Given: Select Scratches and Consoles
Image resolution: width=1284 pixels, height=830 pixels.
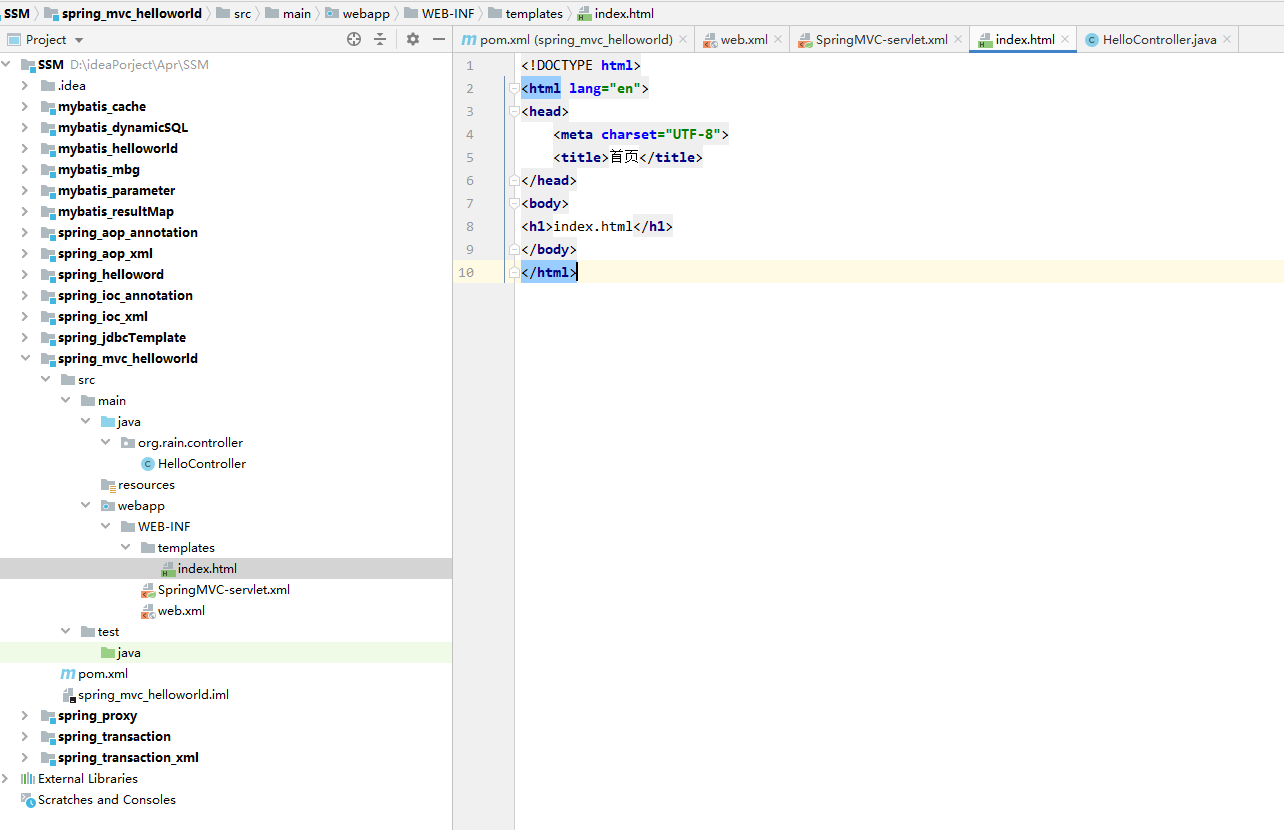Looking at the screenshot, I should pyautogui.click(x=107, y=799).
